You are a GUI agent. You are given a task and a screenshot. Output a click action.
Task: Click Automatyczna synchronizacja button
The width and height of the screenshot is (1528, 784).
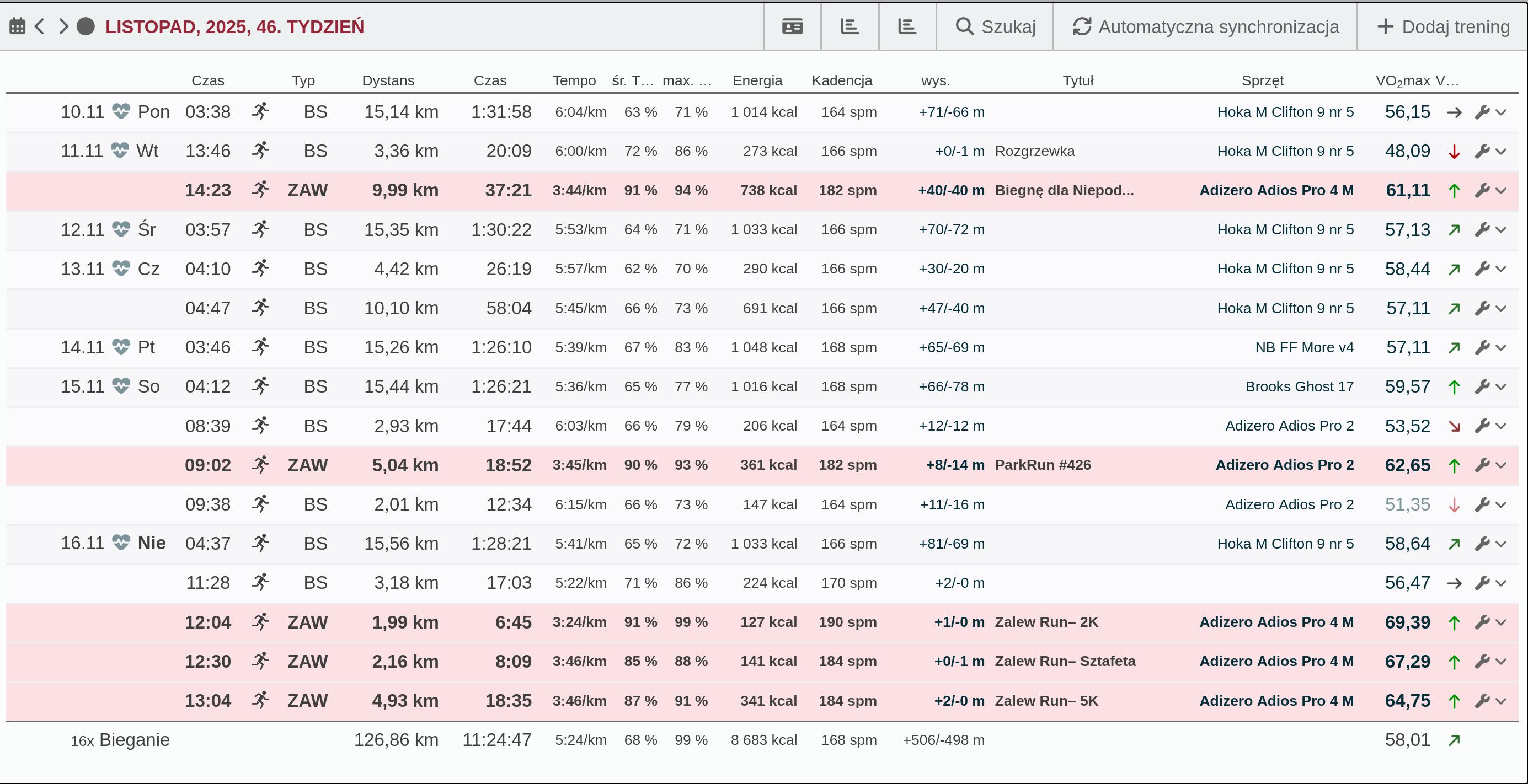pyautogui.click(x=1205, y=26)
